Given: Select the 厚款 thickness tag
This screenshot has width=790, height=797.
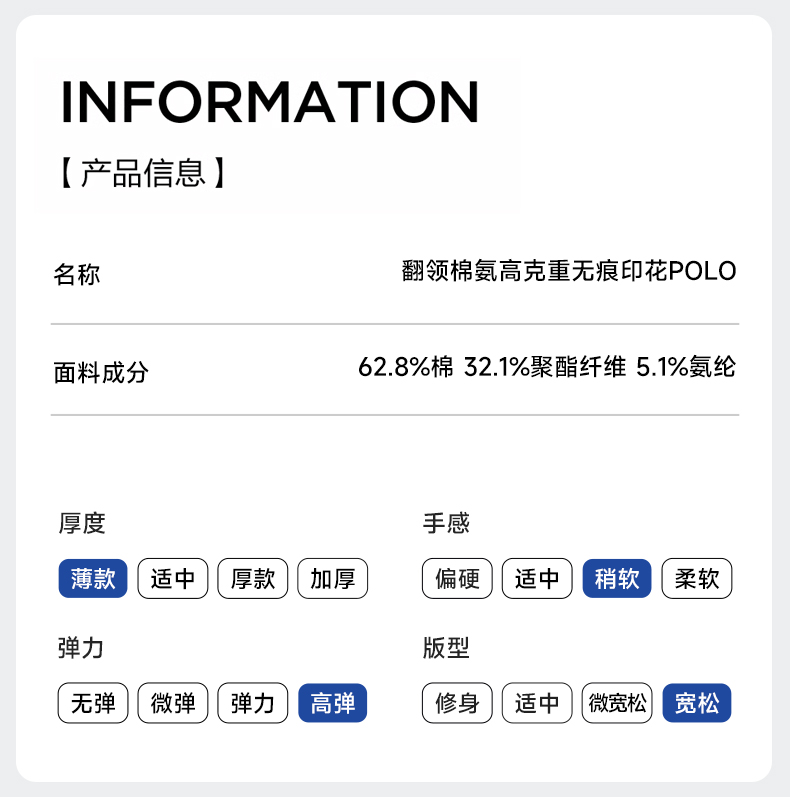Looking at the screenshot, I should (x=253, y=578).
